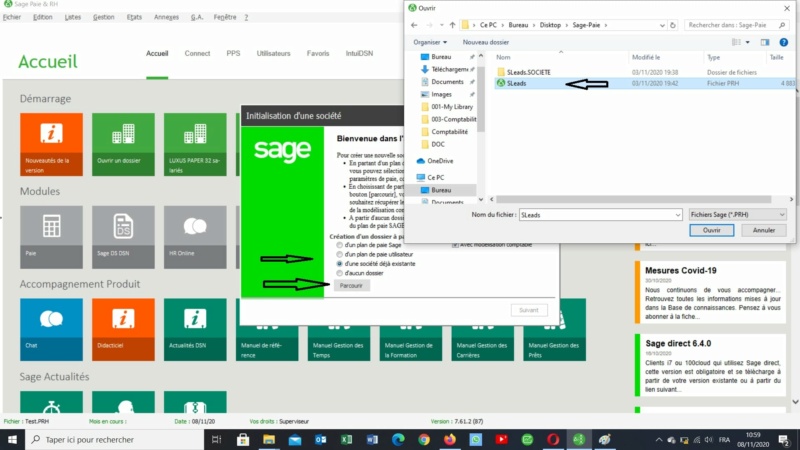This screenshot has height=450, width=800.
Task: Open Firefox from the taskbar
Action: 449,439
